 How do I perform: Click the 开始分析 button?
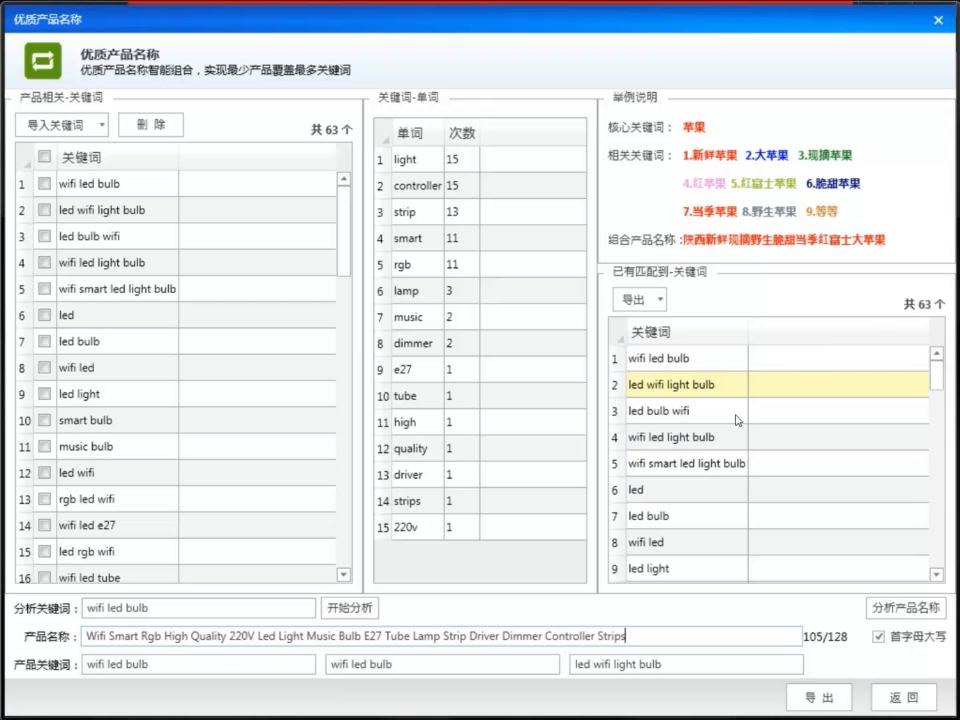[x=350, y=608]
